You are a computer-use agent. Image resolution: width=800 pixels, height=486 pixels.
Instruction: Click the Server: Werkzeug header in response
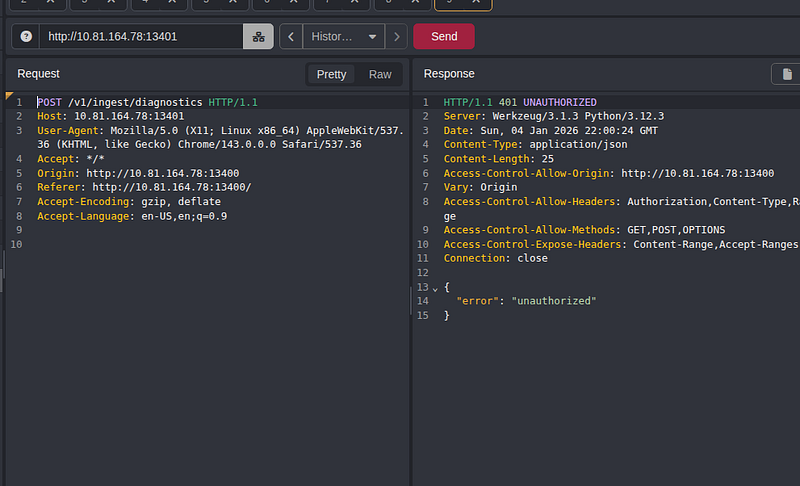tap(554, 116)
